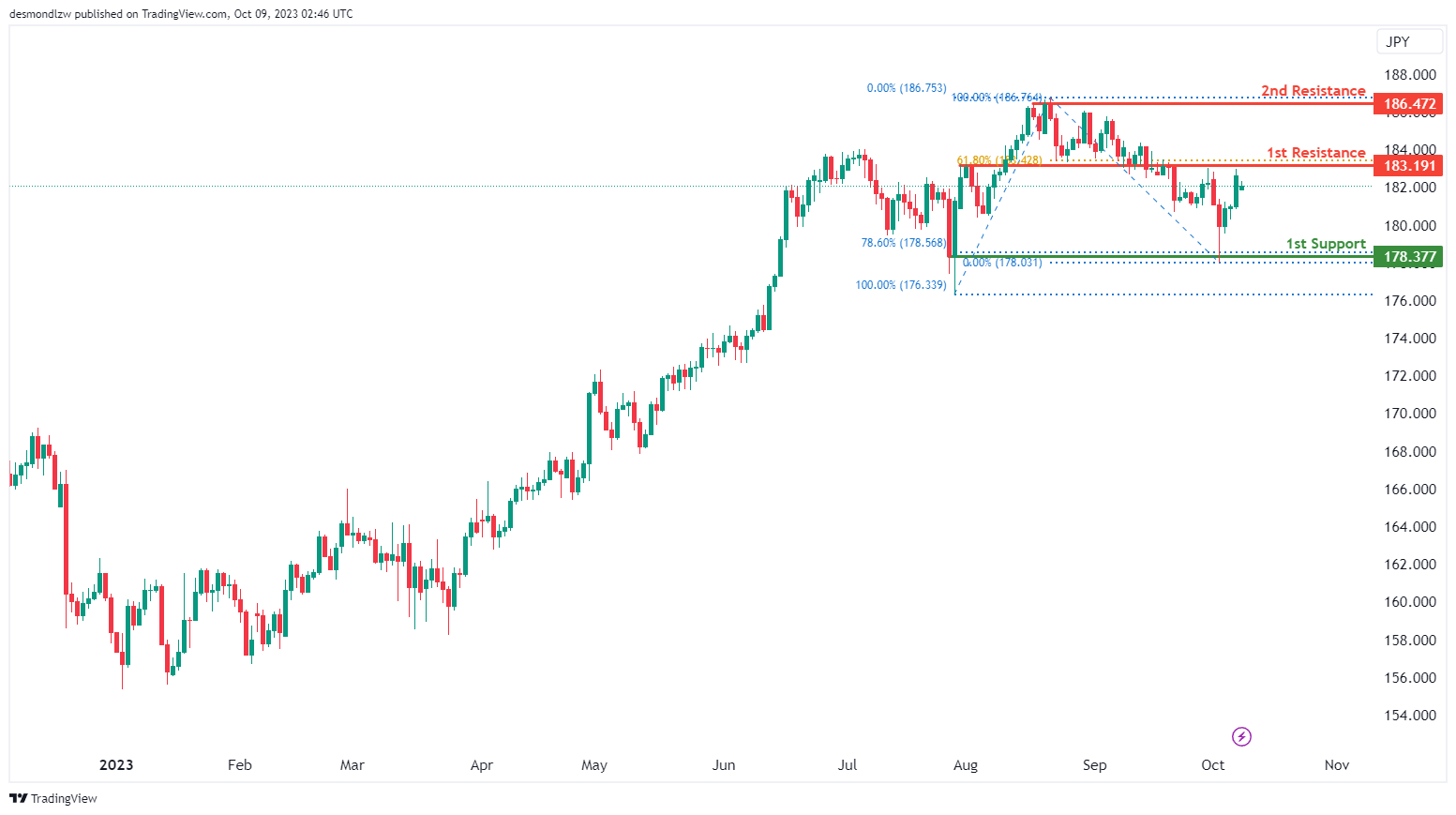Screen dimensions: 1456x815
Task: Click the purple lightning event icon
Action: 1241,736
